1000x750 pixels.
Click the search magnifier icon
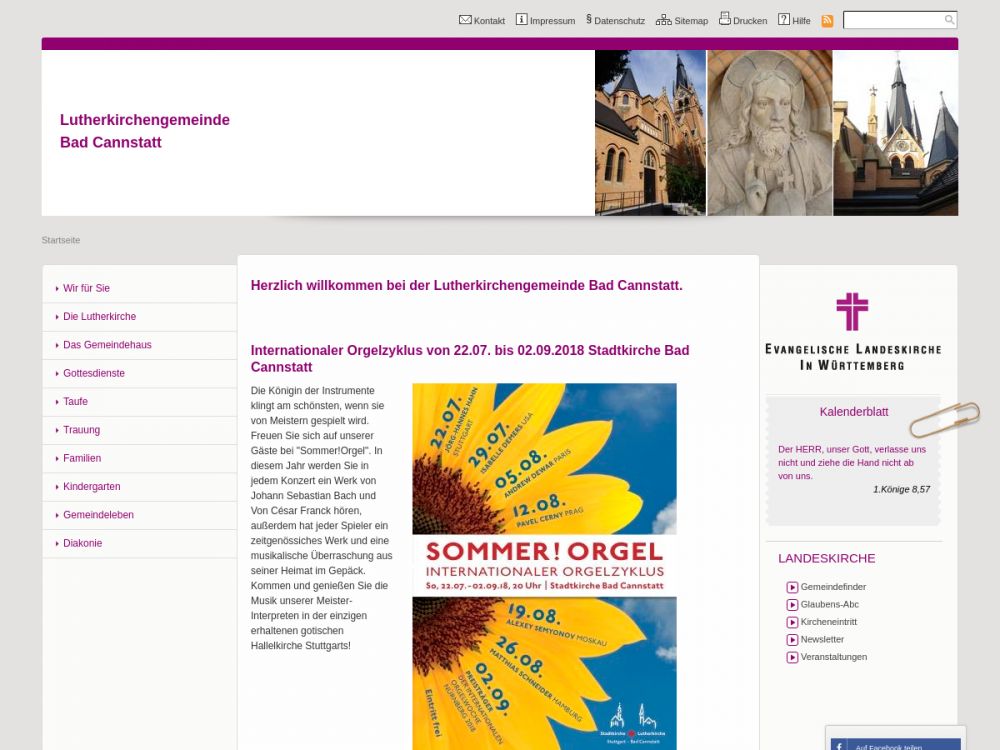949,20
